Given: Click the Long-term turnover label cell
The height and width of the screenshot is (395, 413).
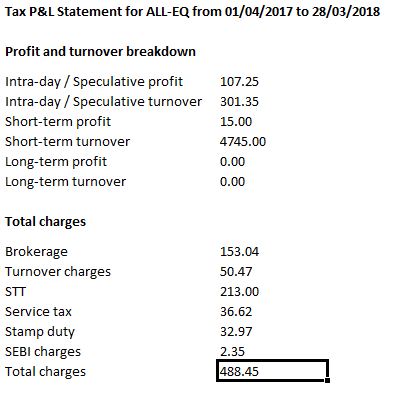Looking at the screenshot, I should [65, 182].
